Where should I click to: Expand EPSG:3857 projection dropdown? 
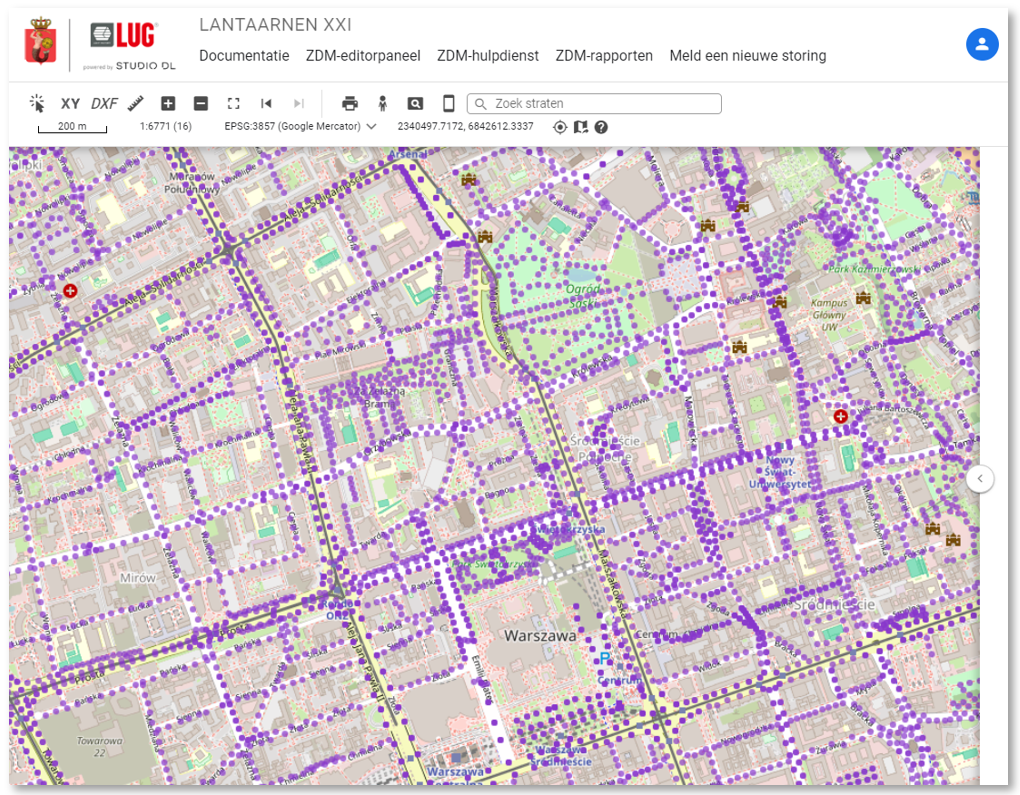[x=371, y=127]
